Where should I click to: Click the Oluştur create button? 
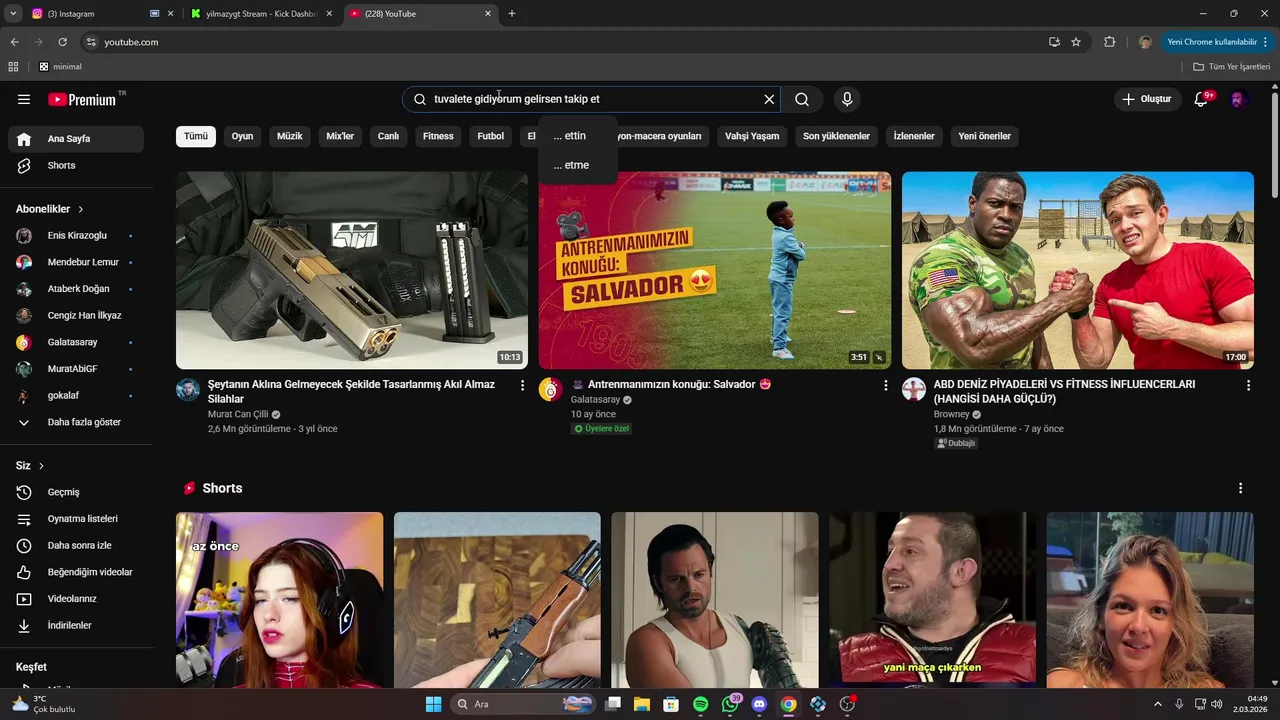(1146, 99)
